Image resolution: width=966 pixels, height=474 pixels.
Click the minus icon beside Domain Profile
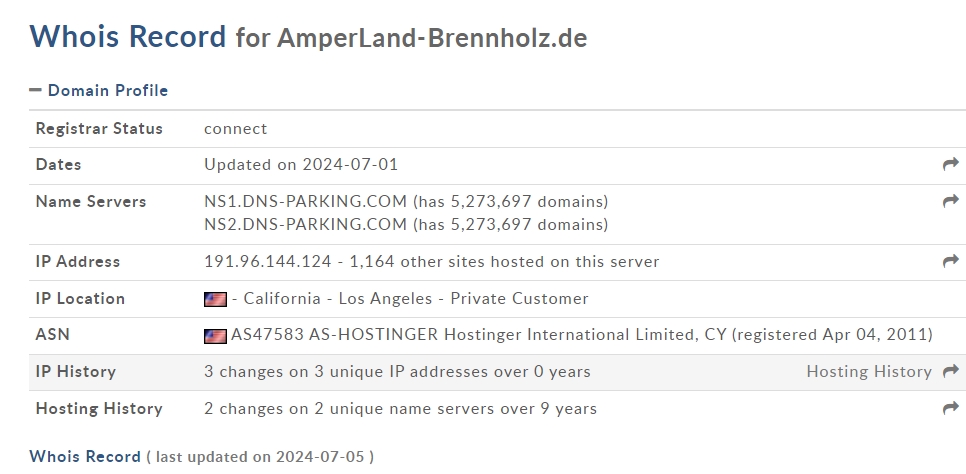pos(35,90)
